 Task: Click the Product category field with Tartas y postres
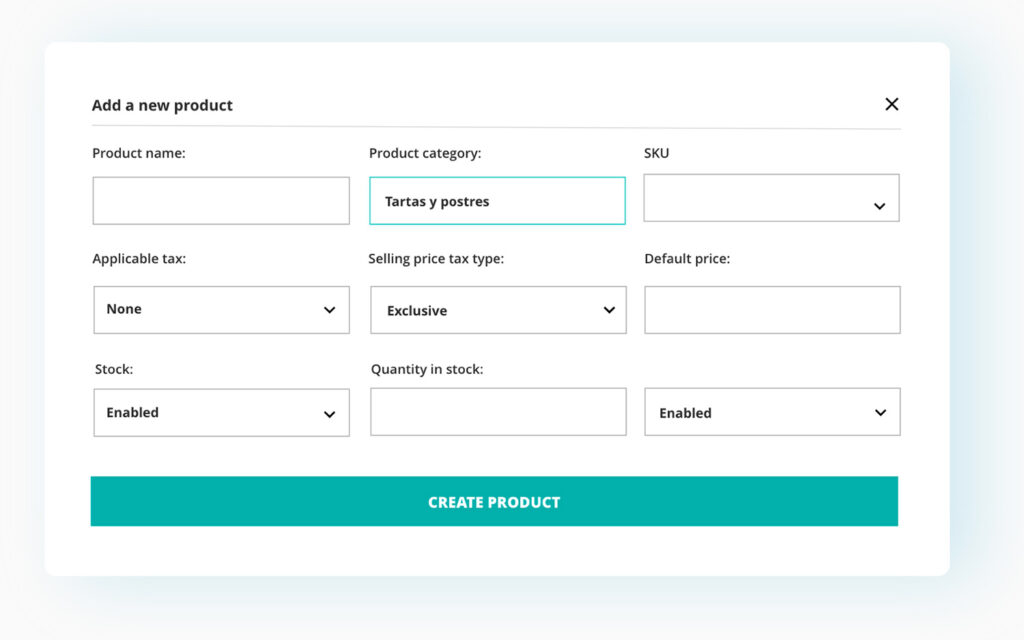497,201
